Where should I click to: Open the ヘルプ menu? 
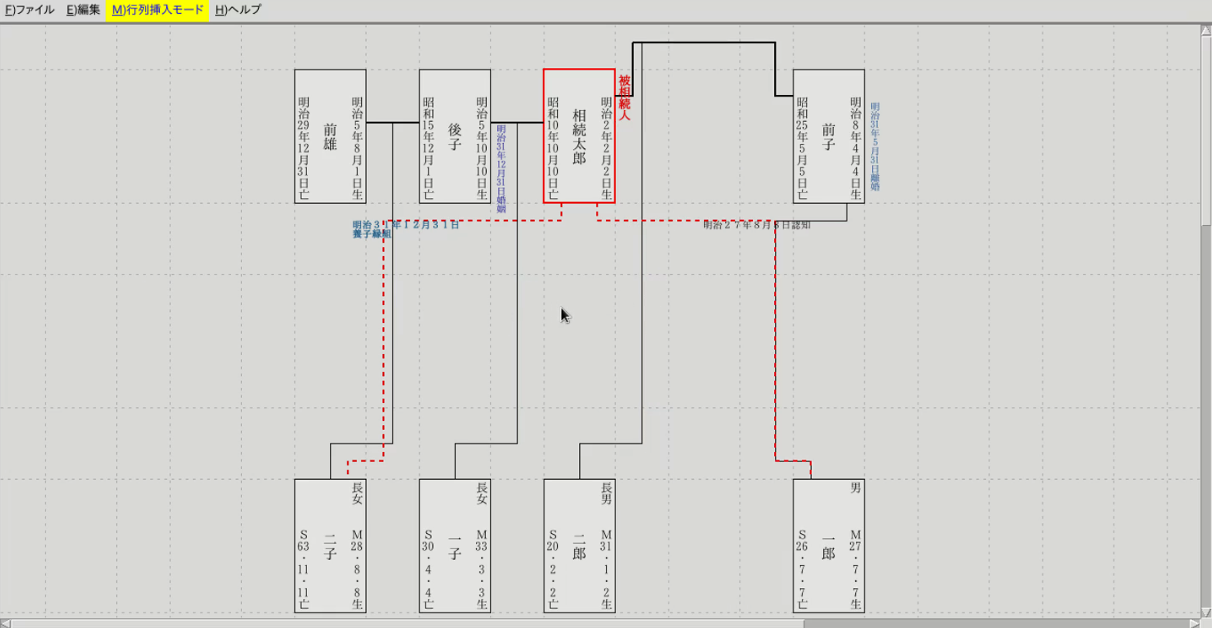tap(238, 10)
